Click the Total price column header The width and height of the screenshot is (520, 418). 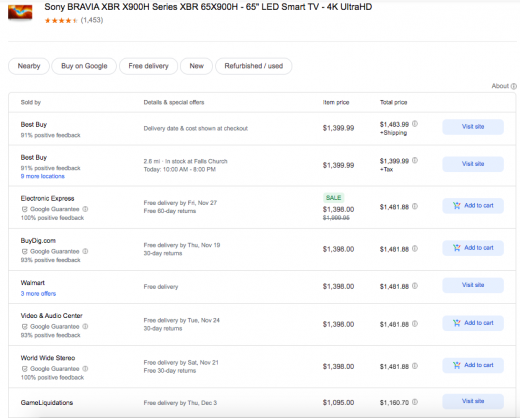tap(394, 102)
